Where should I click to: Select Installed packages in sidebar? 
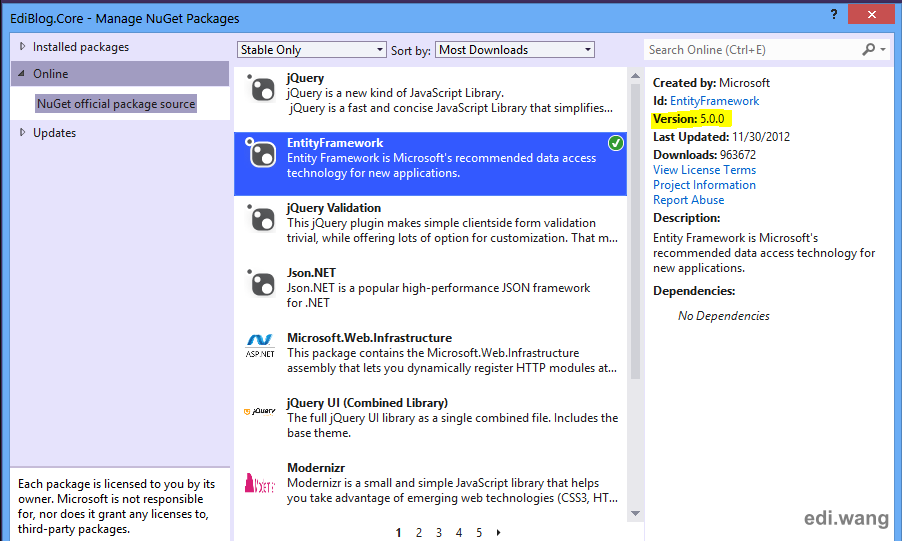click(x=81, y=47)
